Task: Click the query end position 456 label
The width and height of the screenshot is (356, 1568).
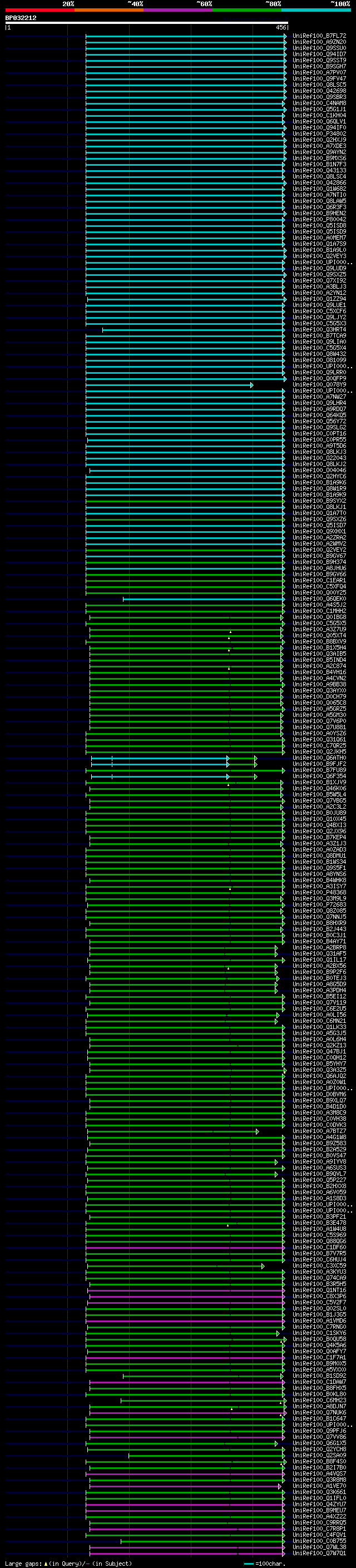Action: [x=280, y=27]
